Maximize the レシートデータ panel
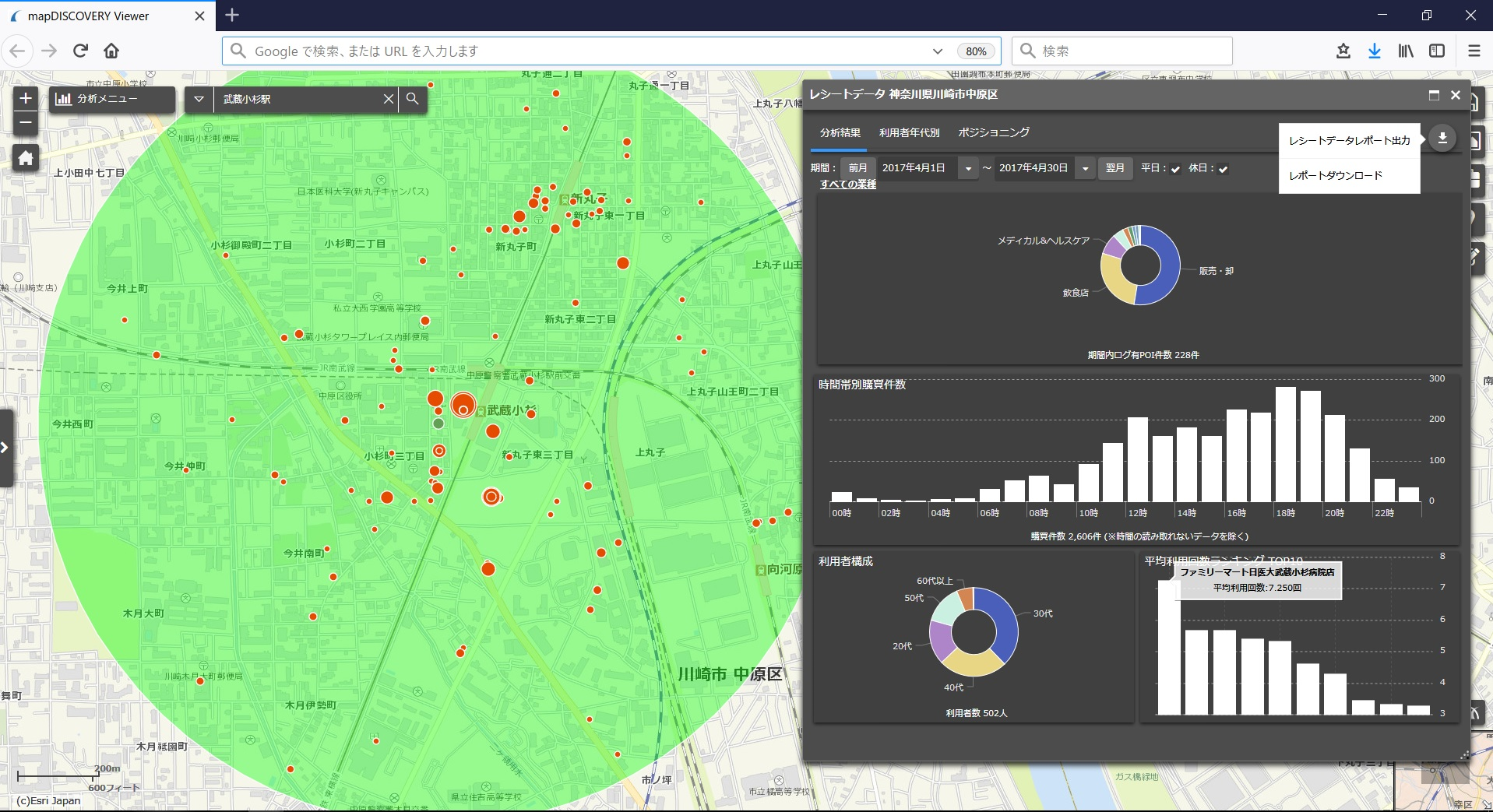1493x812 pixels. click(1434, 95)
